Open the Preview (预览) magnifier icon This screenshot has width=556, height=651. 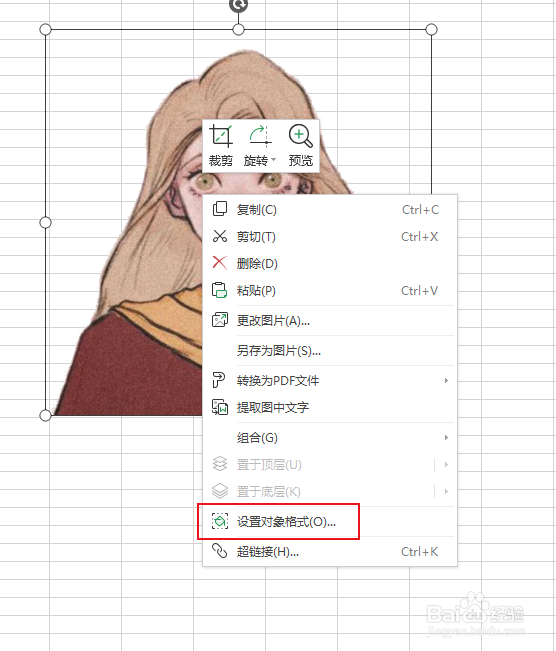click(300, 136)
